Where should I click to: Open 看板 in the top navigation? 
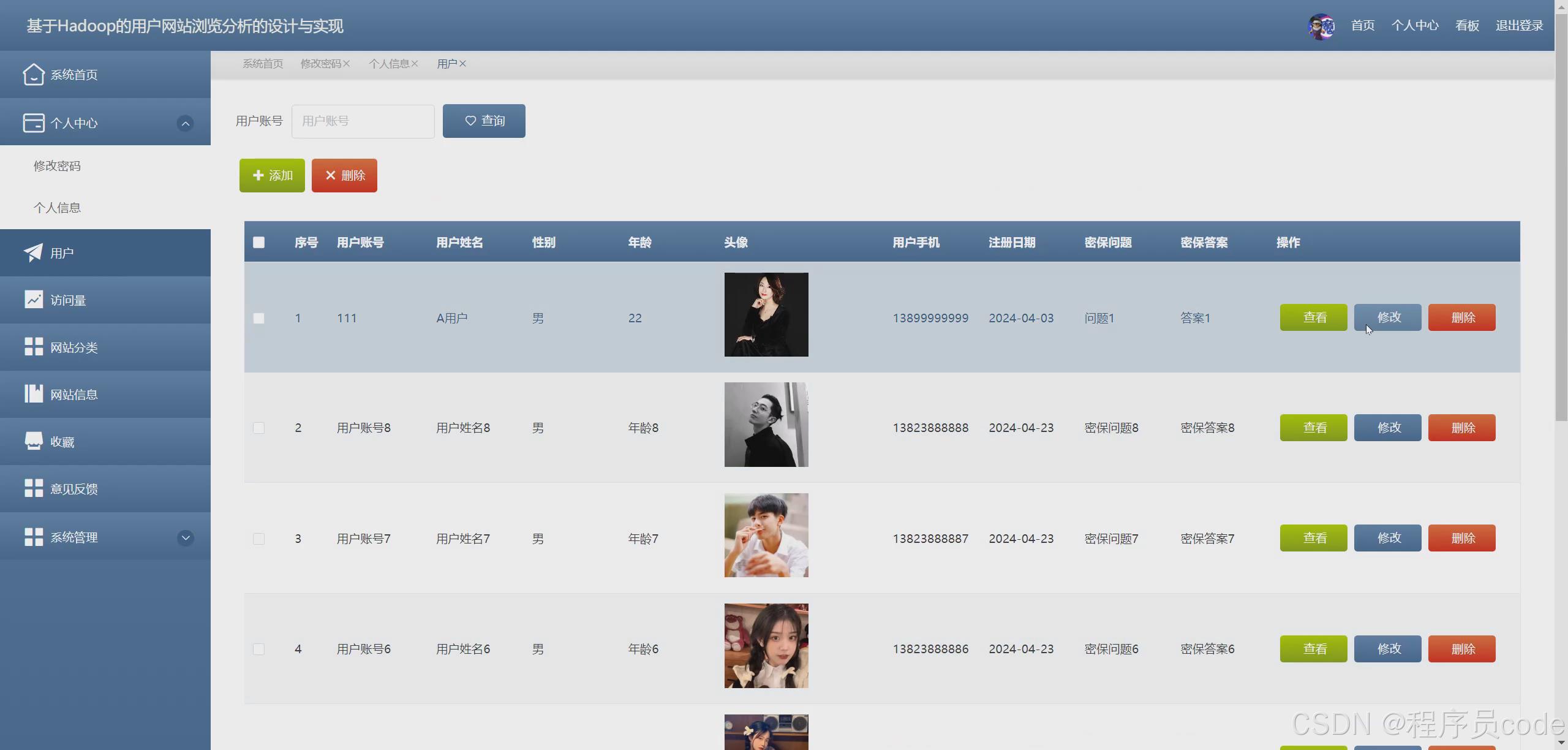tap(1467, 26)
